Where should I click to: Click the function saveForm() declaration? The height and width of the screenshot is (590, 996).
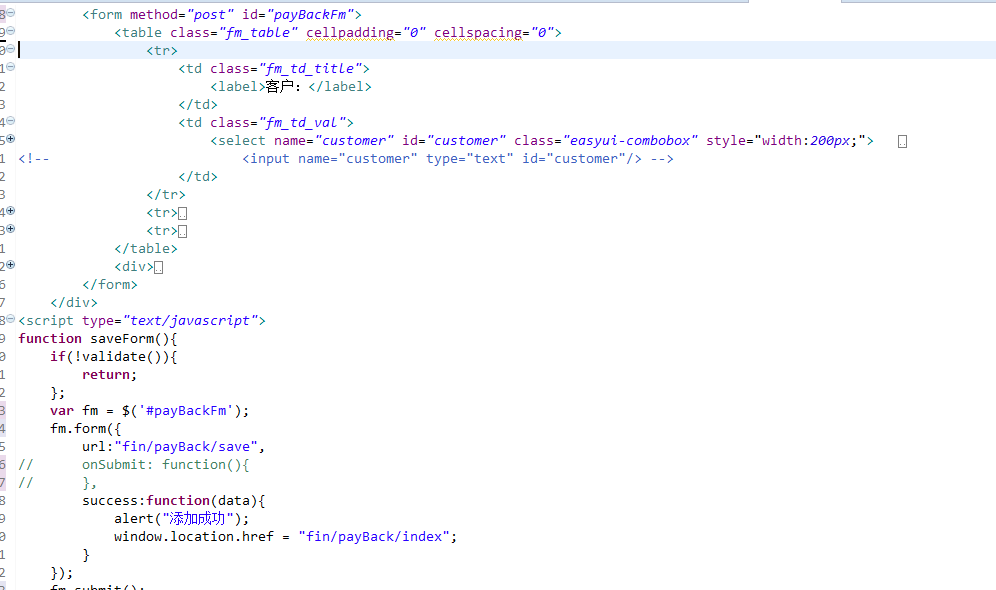pyautogui.click(x=98, y=339)
